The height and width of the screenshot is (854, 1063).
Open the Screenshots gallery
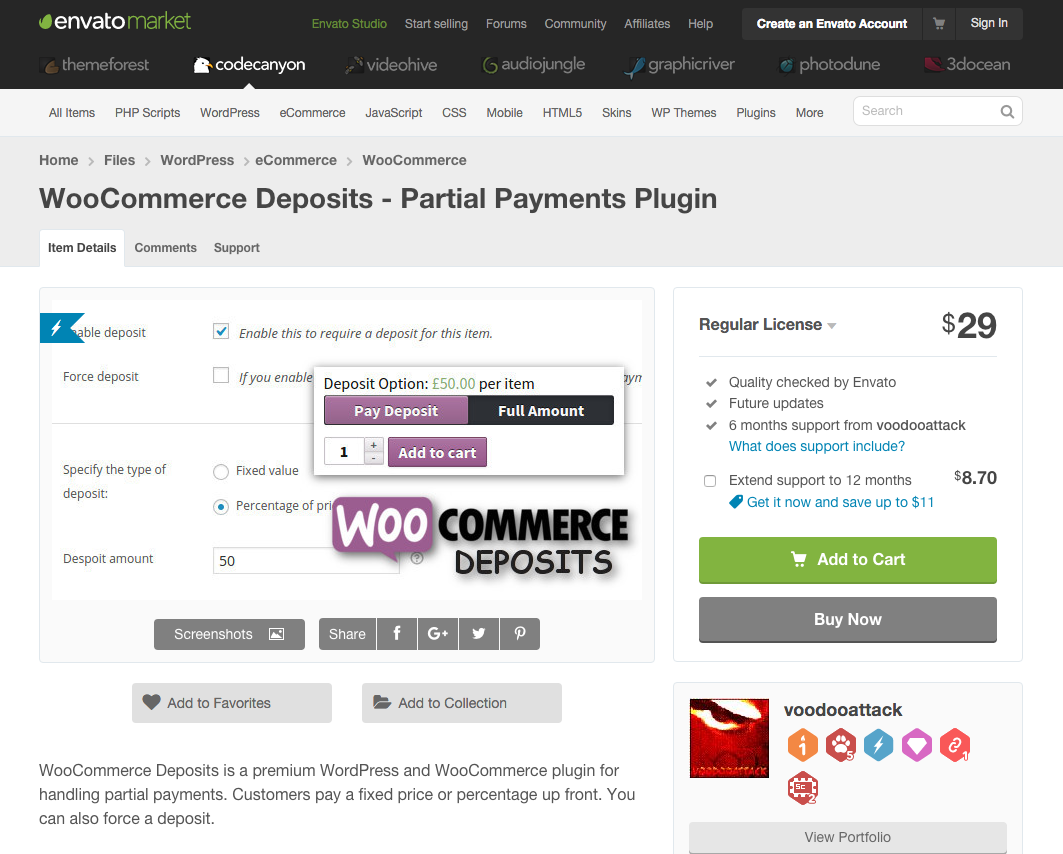click(229, 634)
